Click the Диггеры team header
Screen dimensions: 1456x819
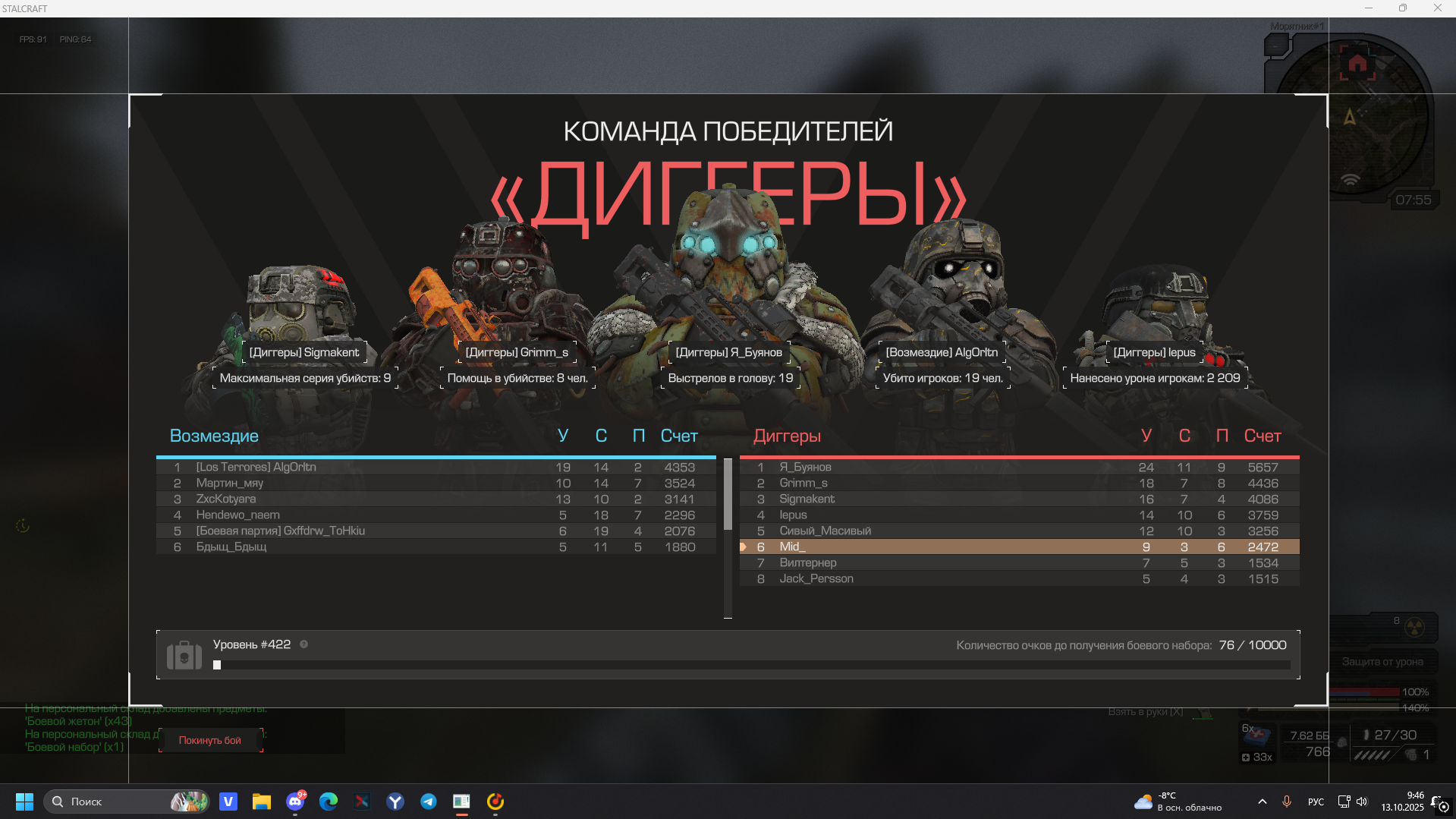click(x=787, y=436)
